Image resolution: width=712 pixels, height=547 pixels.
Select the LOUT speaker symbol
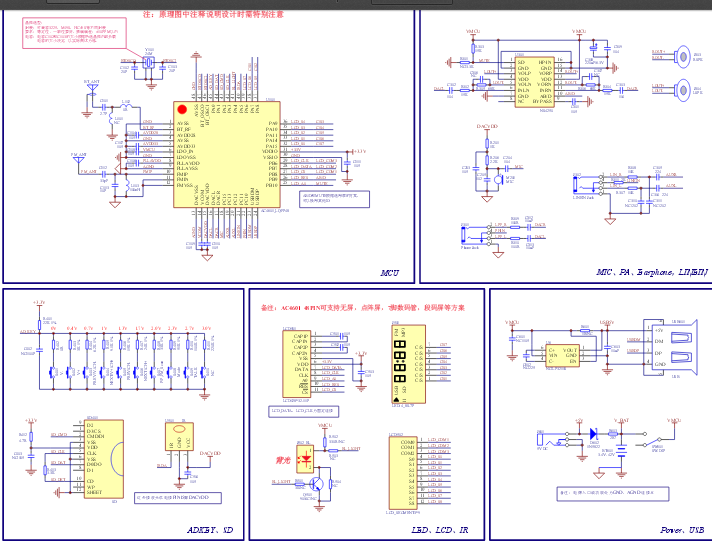pos(682,90)
